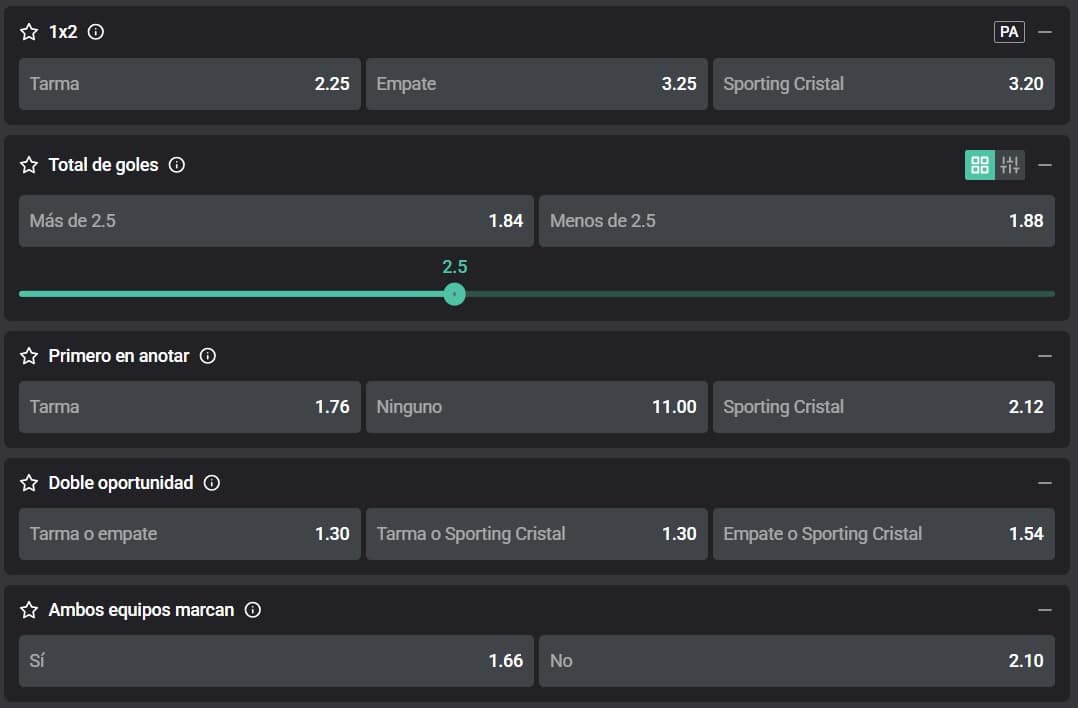1078x708 pixels.
Task: Favorite the 1x2 market with star icon
Action: [29, 32]
